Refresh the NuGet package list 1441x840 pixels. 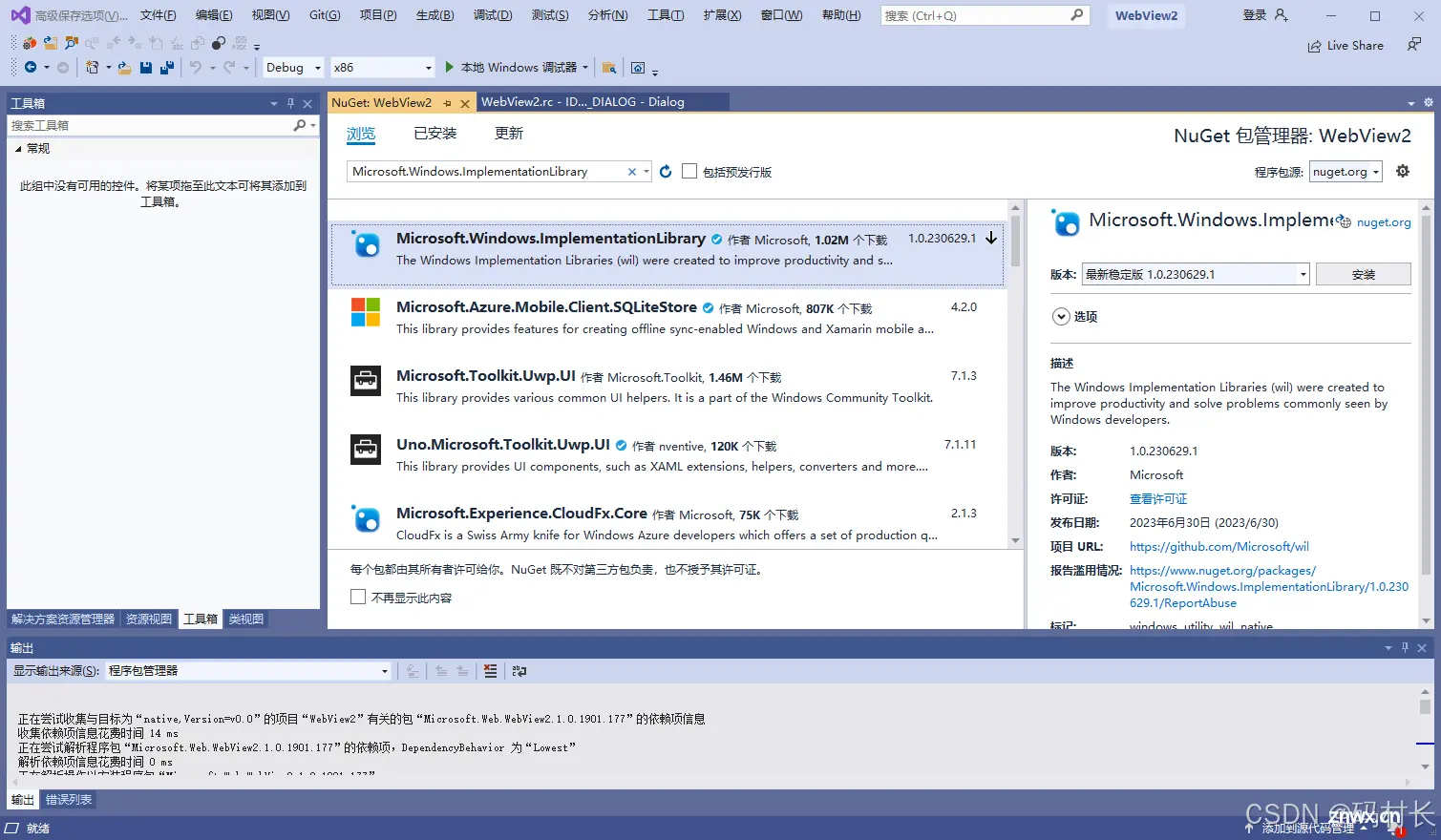[666, 172]
